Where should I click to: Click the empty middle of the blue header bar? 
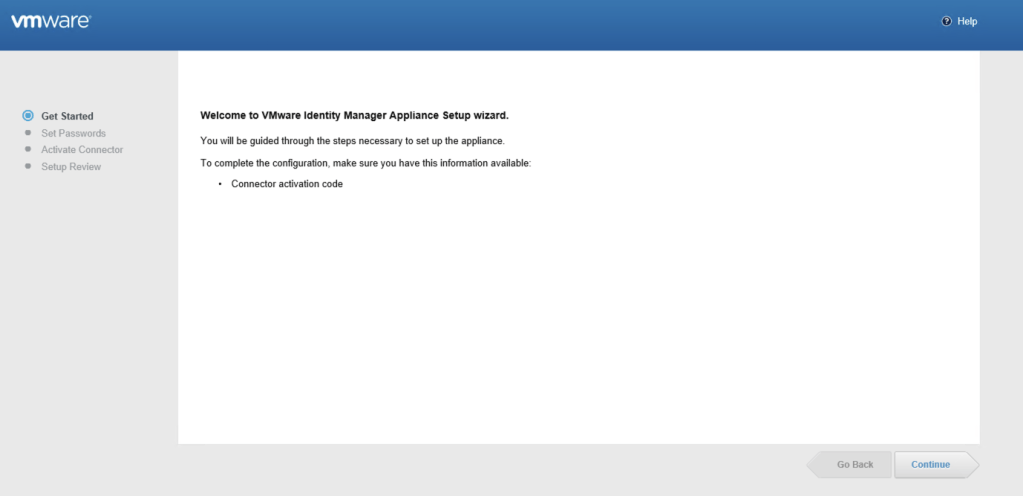pyautogui.click(x=500, y=25)
